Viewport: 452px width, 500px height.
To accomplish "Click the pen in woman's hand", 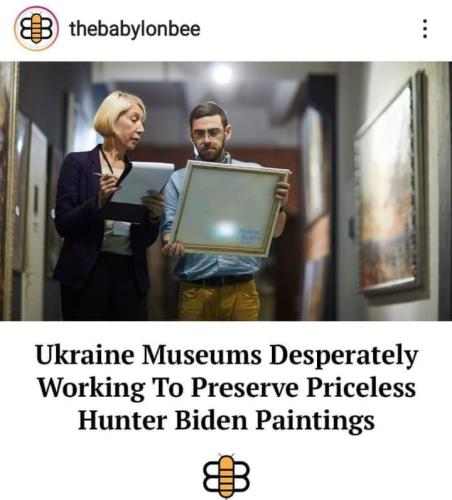I will (104, 175).
